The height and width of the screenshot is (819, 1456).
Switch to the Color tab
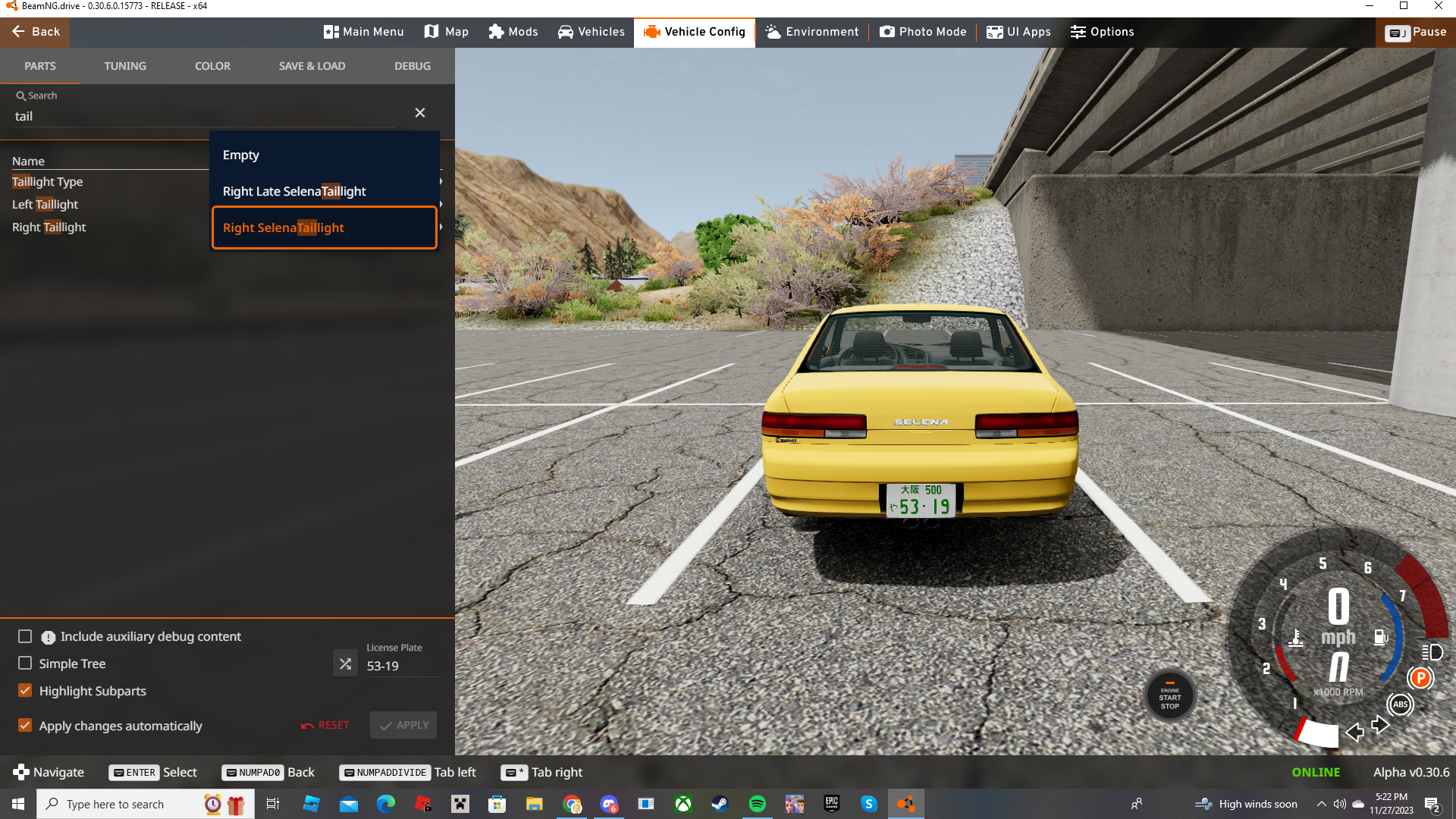click(212, 66)
